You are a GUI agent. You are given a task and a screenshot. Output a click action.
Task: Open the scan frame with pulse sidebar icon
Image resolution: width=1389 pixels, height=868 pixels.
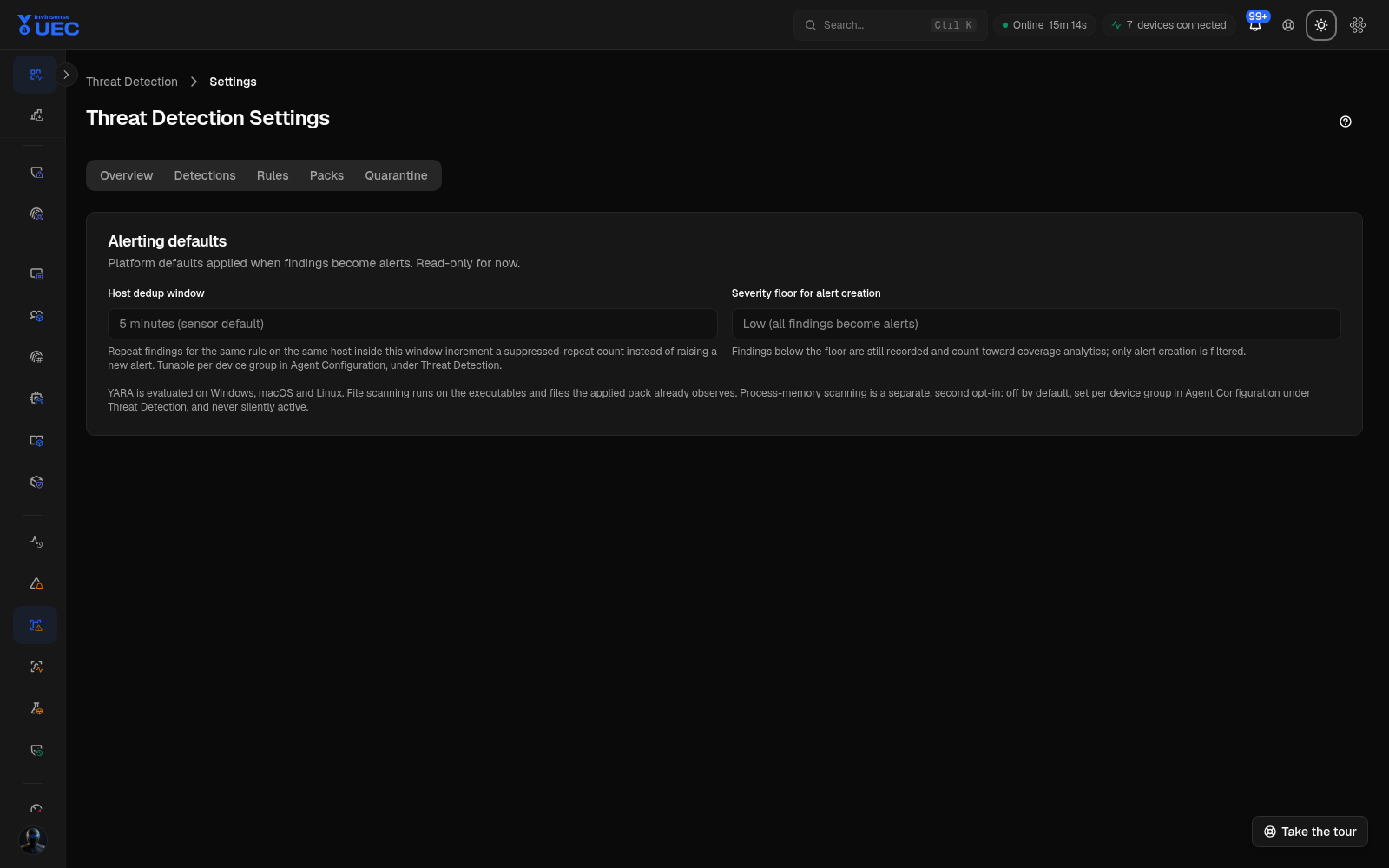(x=36, y=667)
